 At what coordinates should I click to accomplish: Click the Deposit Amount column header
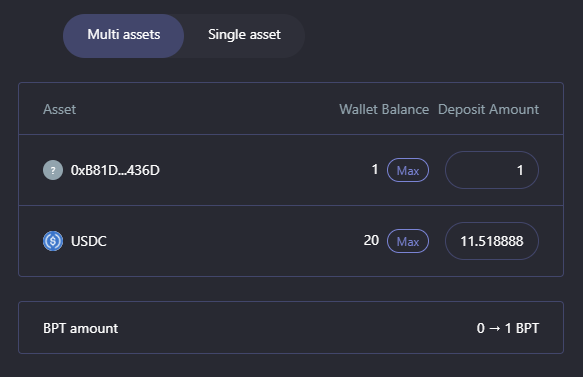click(x=488, y=109)
